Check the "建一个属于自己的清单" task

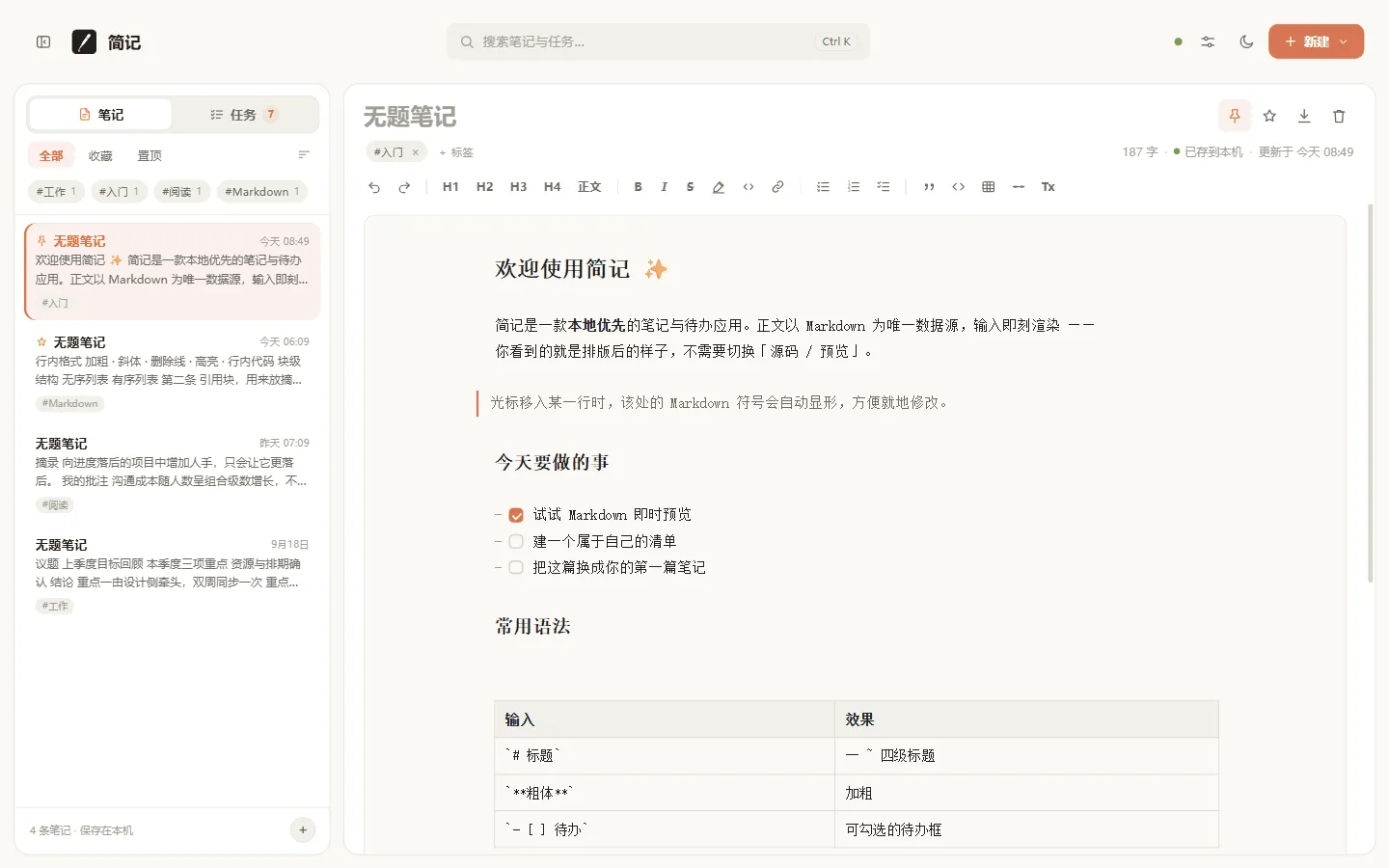[516, 541]
